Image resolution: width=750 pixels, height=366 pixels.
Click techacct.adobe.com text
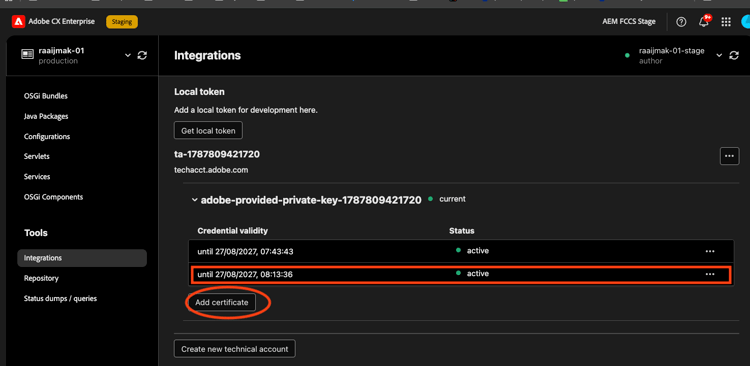211,170
